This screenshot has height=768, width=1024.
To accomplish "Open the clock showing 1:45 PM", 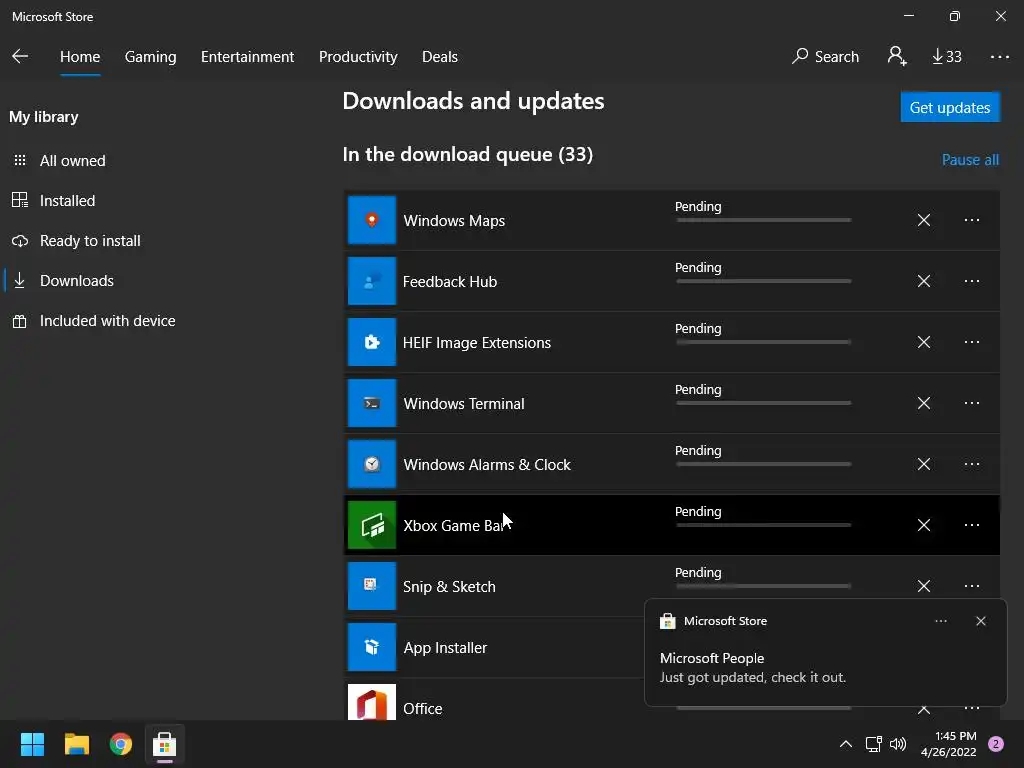I will [x=948, y=744].
